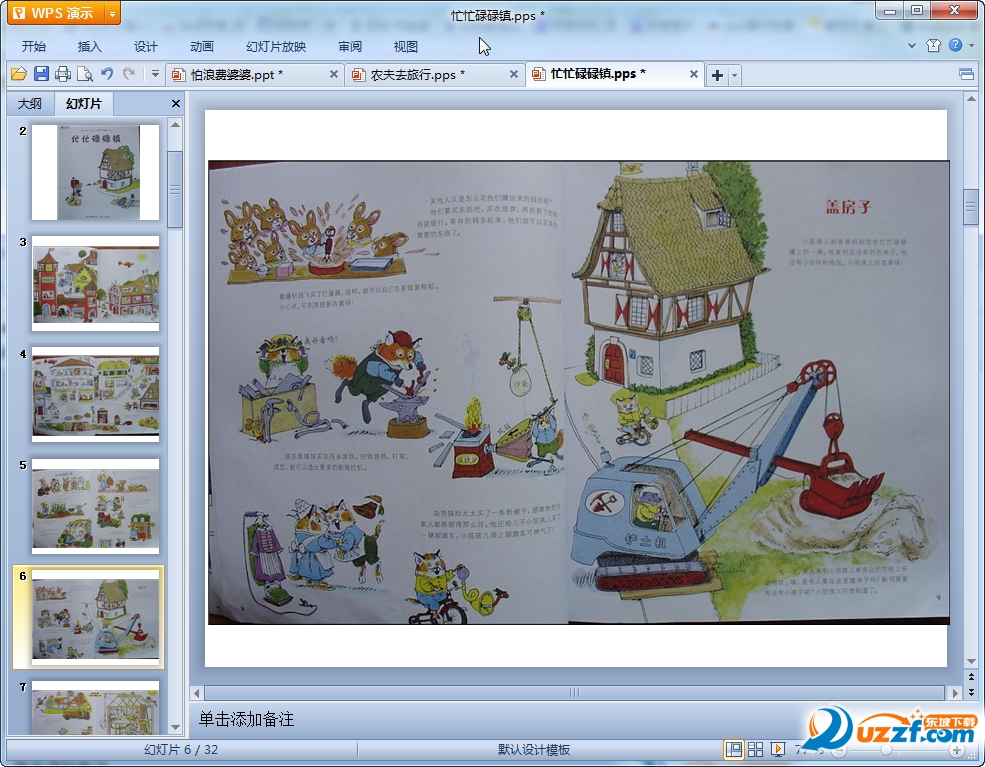This screenshot has height=767, width=985.
Task: Save the presentation with the floppy disk icon
Action: (x=41, y=74)
